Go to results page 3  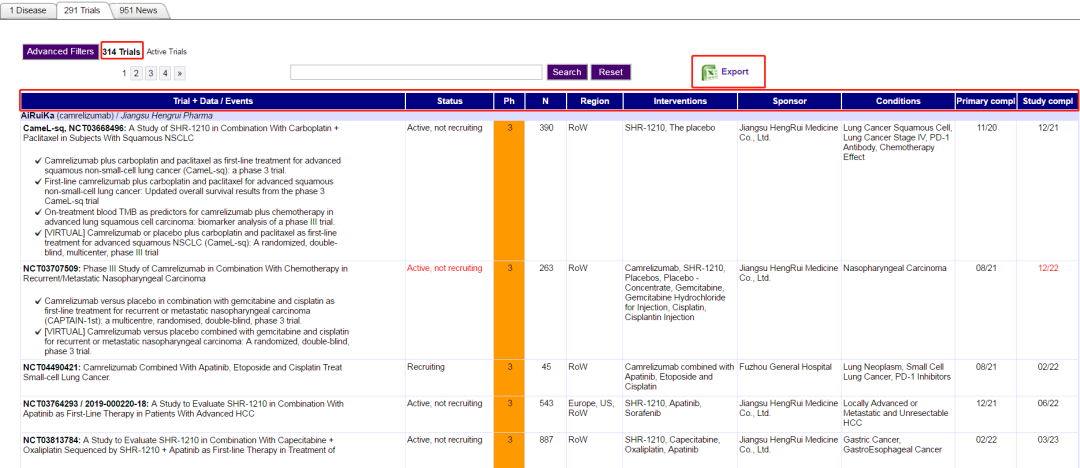coord(151,72)
